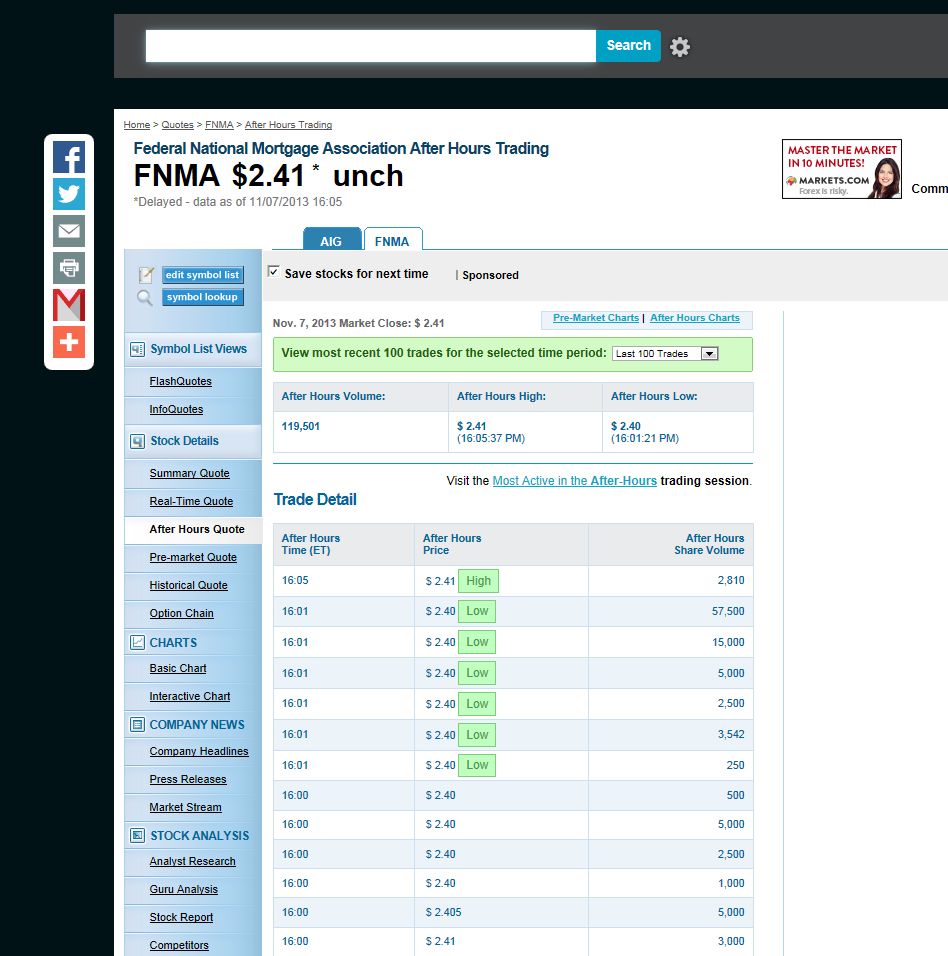Click the Symbol List Views heading

pos(199,349)
